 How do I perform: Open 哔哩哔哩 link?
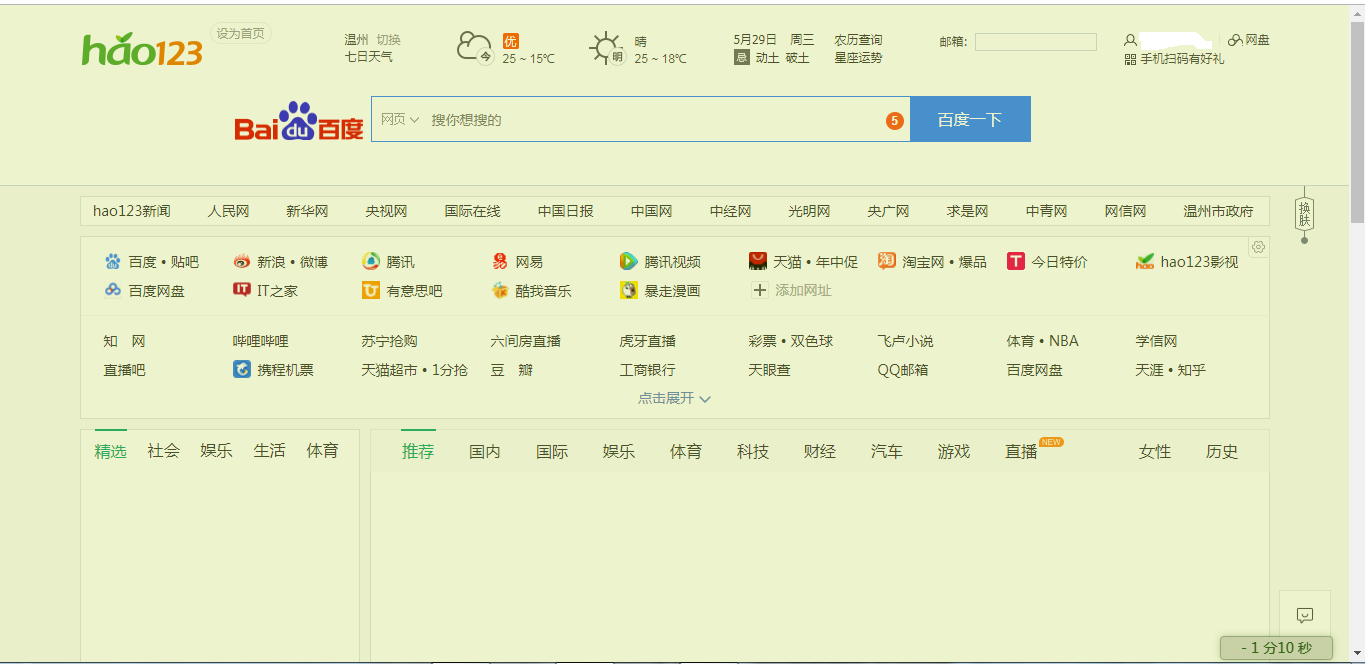pos(261,341)
